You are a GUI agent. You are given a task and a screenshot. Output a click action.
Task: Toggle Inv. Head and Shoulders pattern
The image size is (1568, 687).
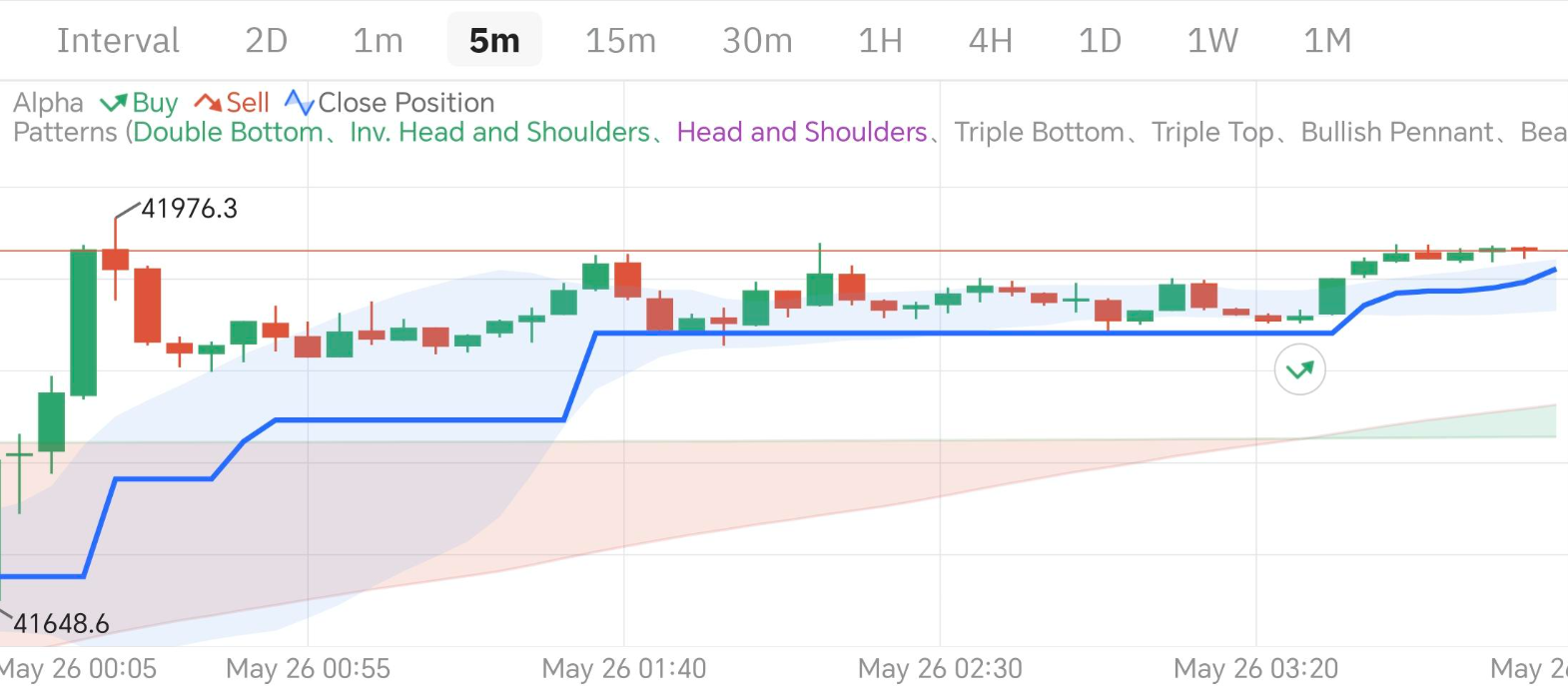pos(499,133)
